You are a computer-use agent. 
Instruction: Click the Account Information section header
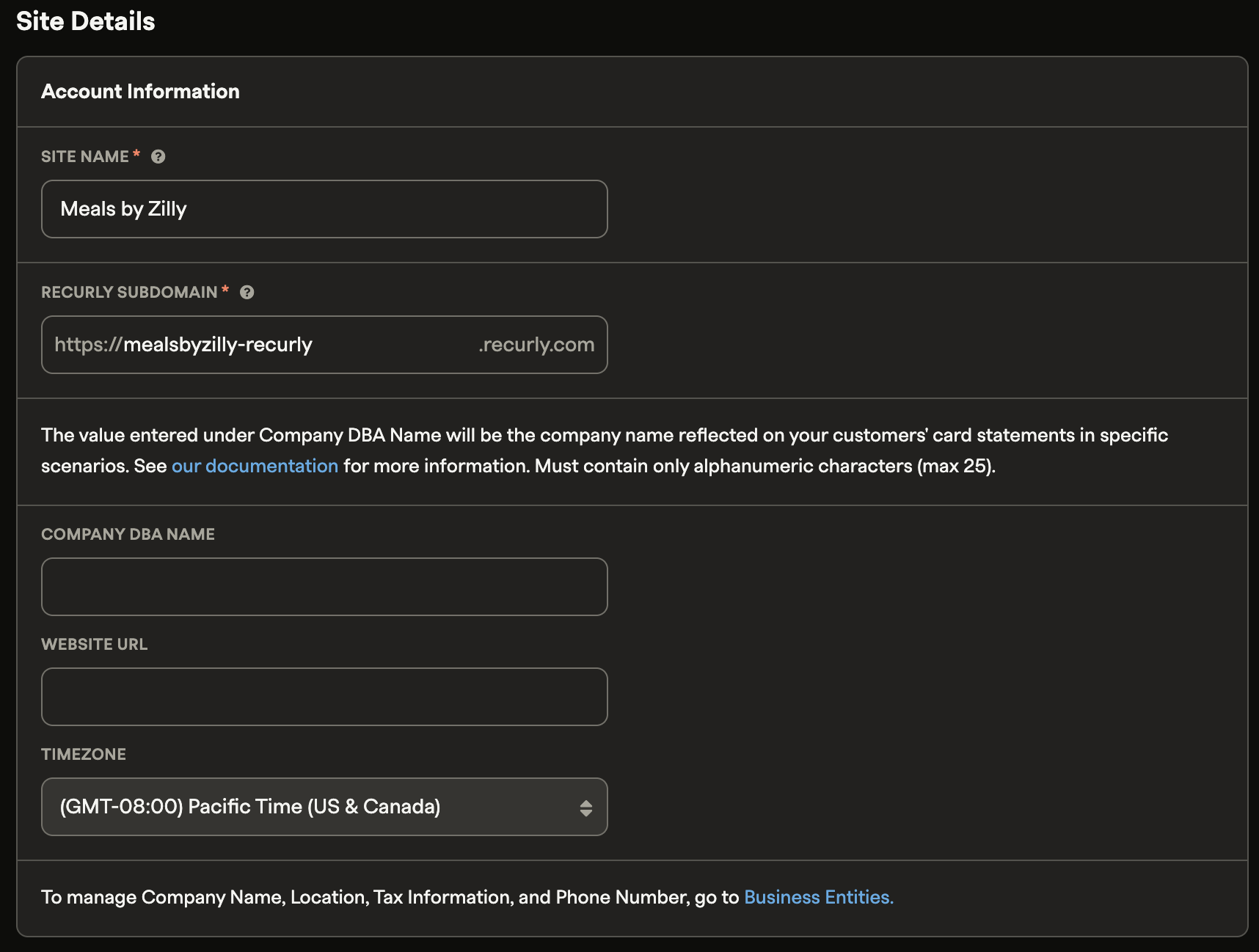coord(140,91)
